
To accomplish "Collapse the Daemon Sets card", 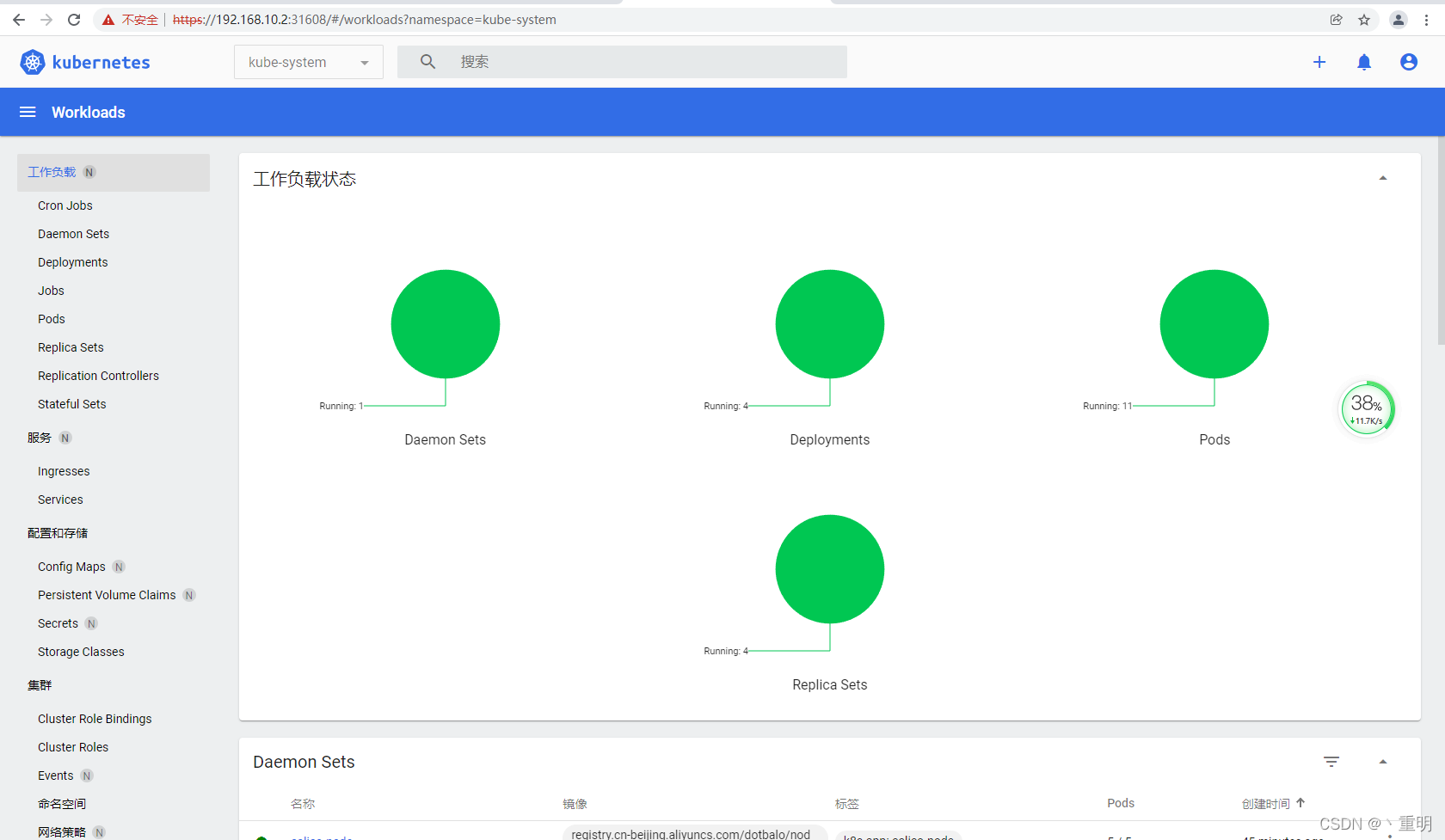I will coord(1383,762).
